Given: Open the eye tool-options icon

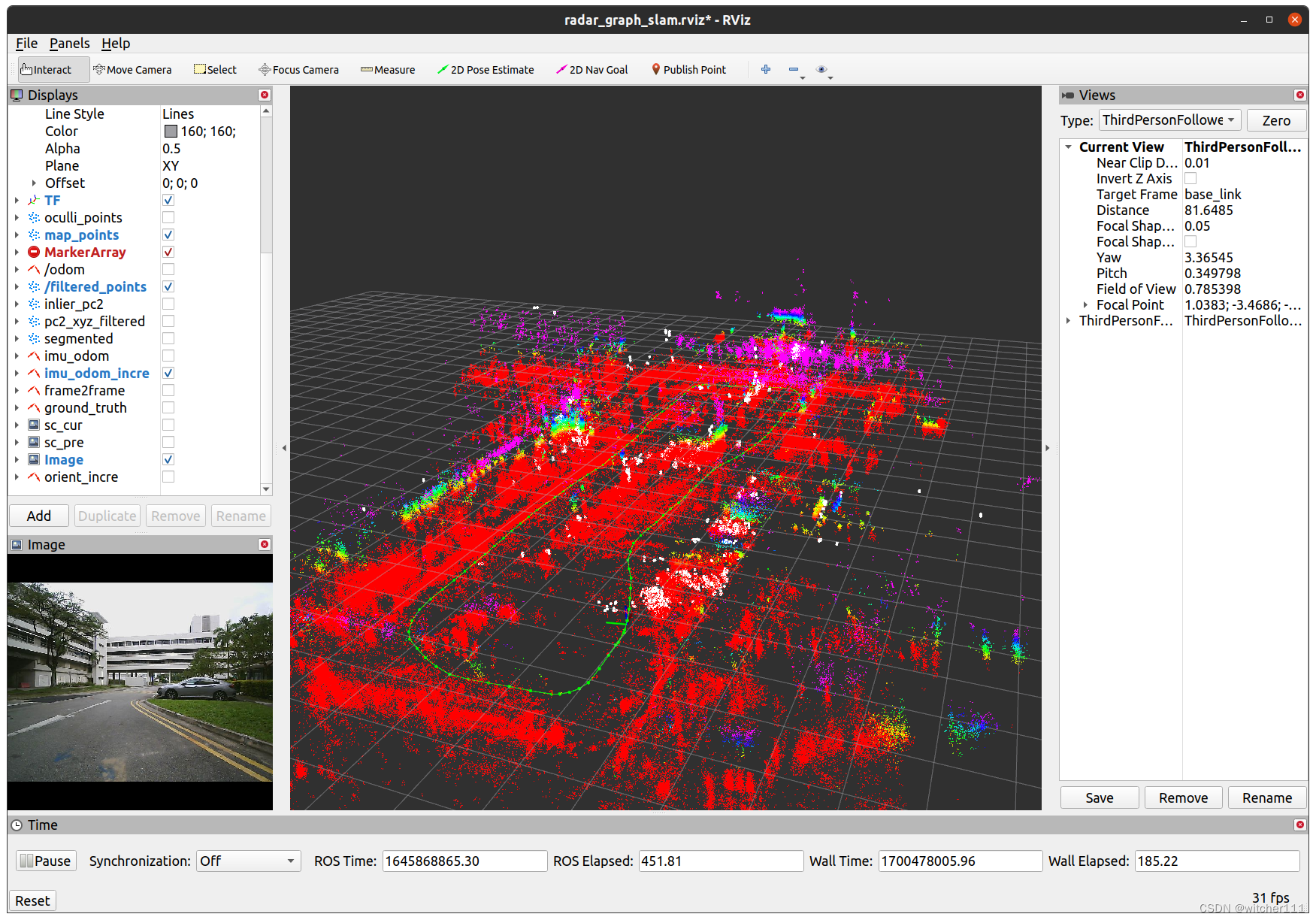Looking at the screenshot, I should pos(821,69).
